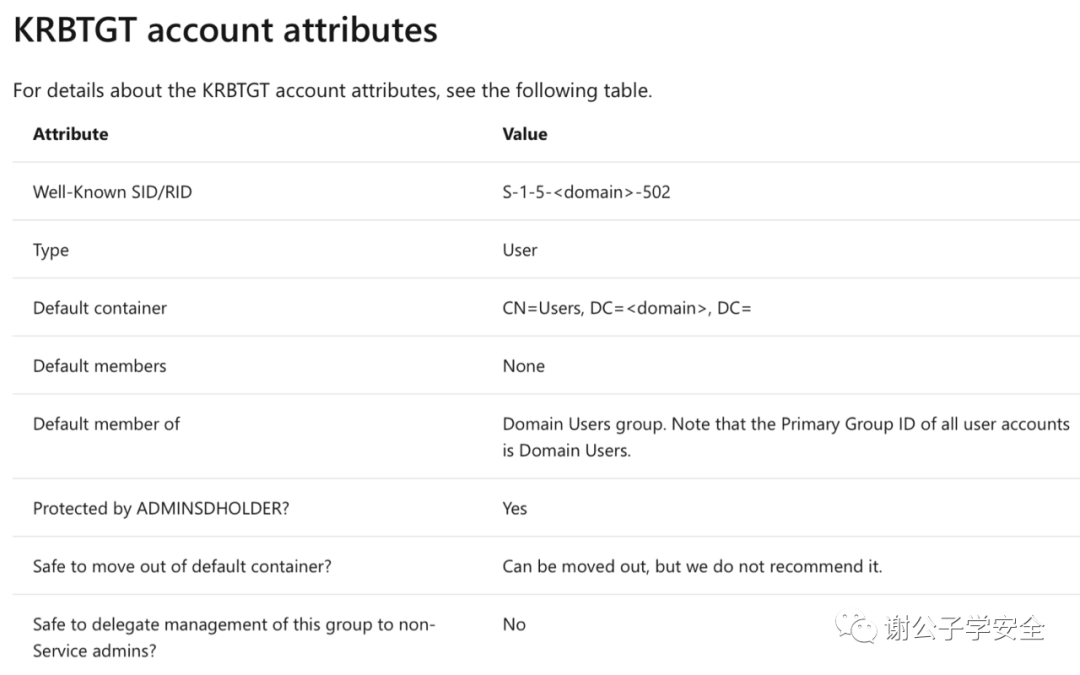Click the Yes value for ADMINSDHOLDER
This screenshot has height=675, width=1080.
pyautogui.click(x=515, y=508)
